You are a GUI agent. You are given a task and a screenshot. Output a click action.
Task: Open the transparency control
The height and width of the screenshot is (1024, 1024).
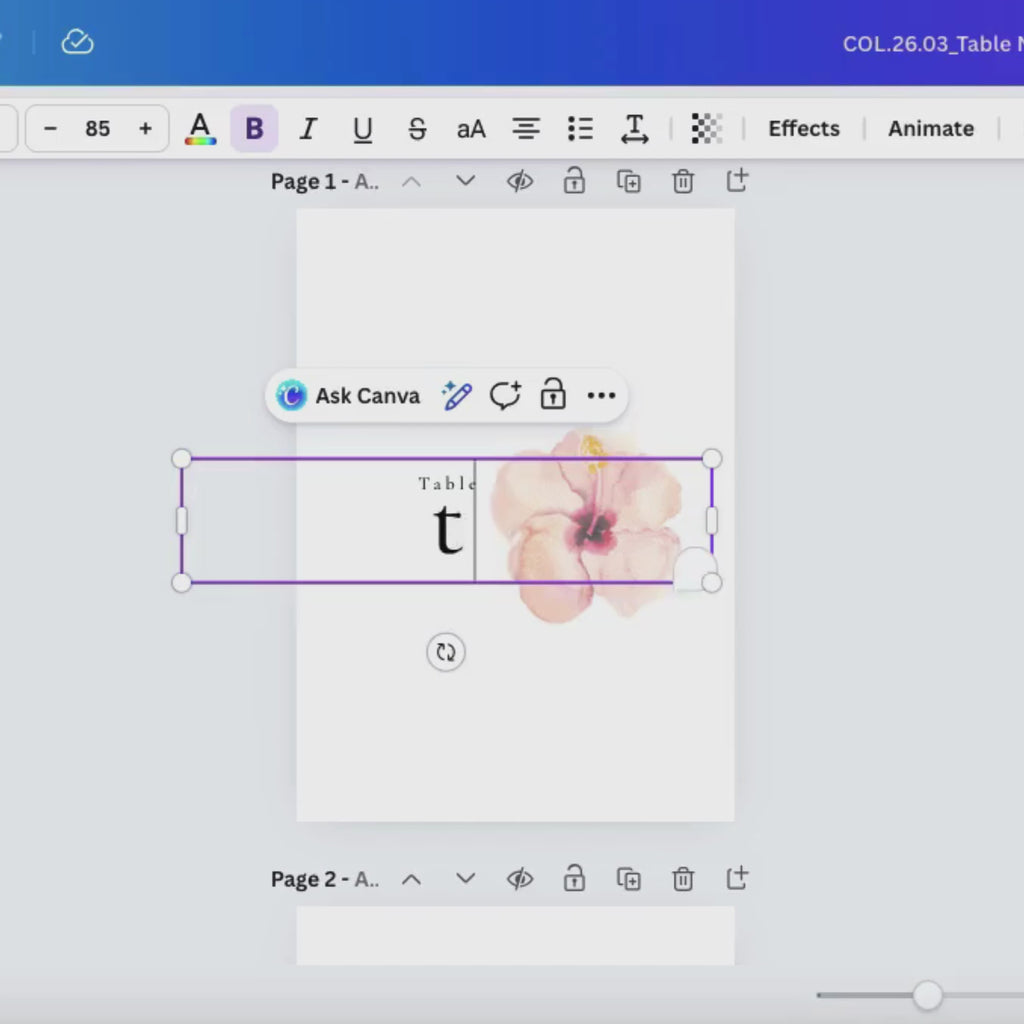(x=707, y=129)
